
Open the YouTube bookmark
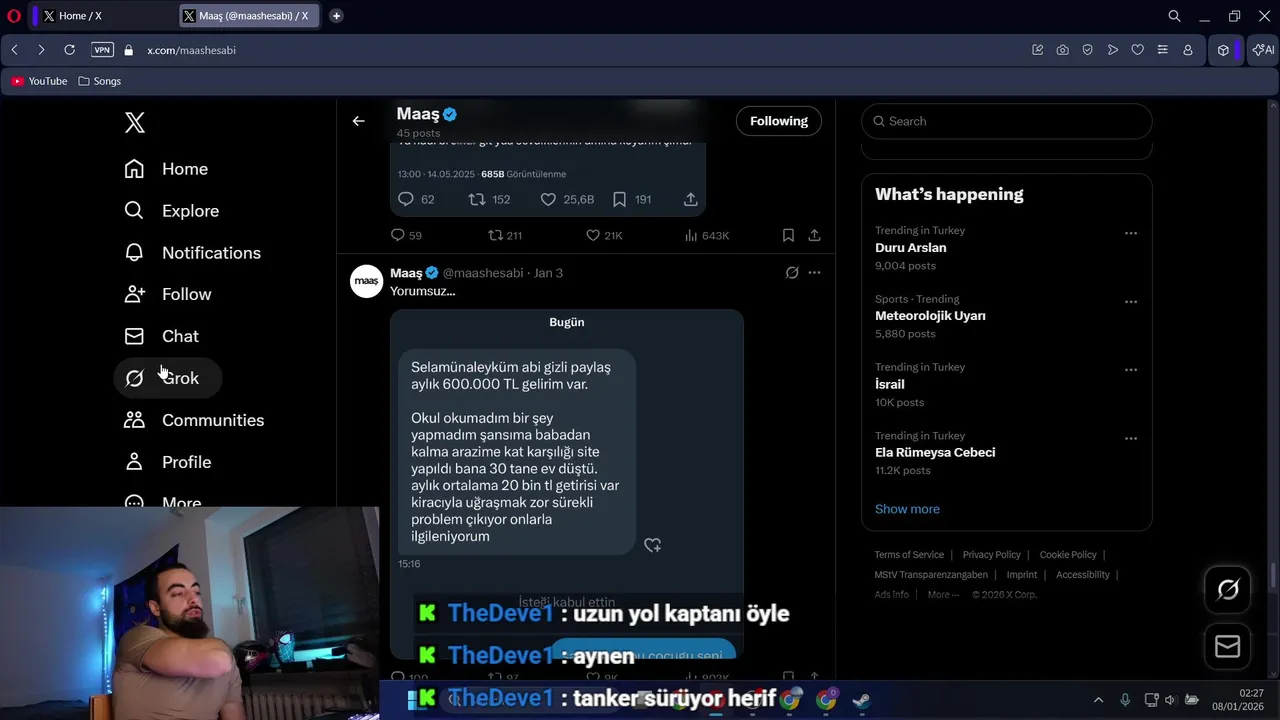[x=39, y=81]
